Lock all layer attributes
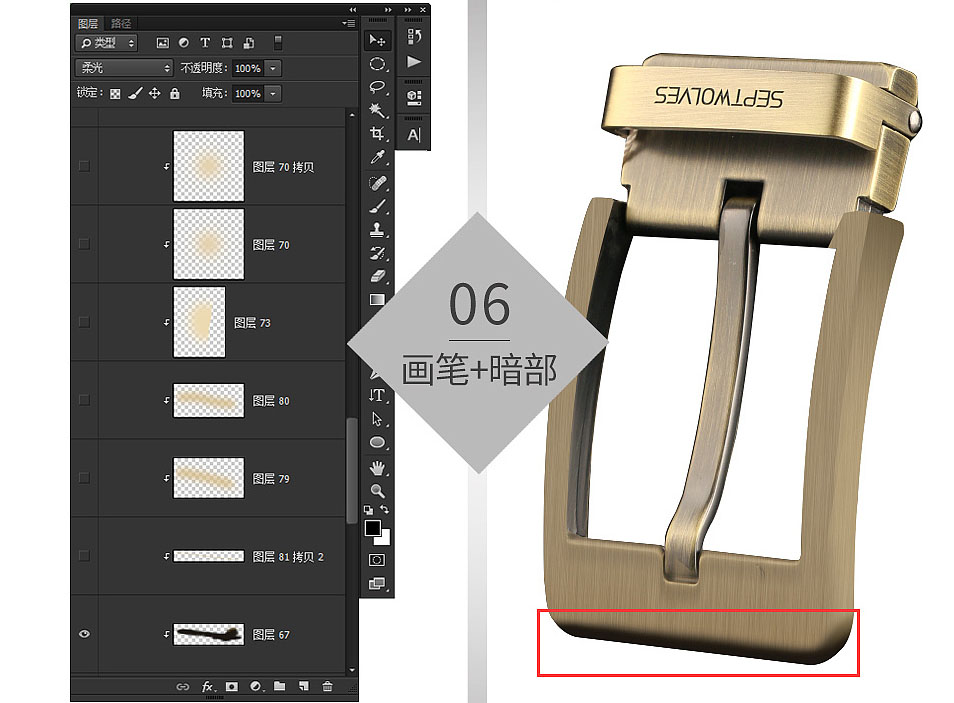Viewport: 954px width, 703px height. (x=175, y=93)
